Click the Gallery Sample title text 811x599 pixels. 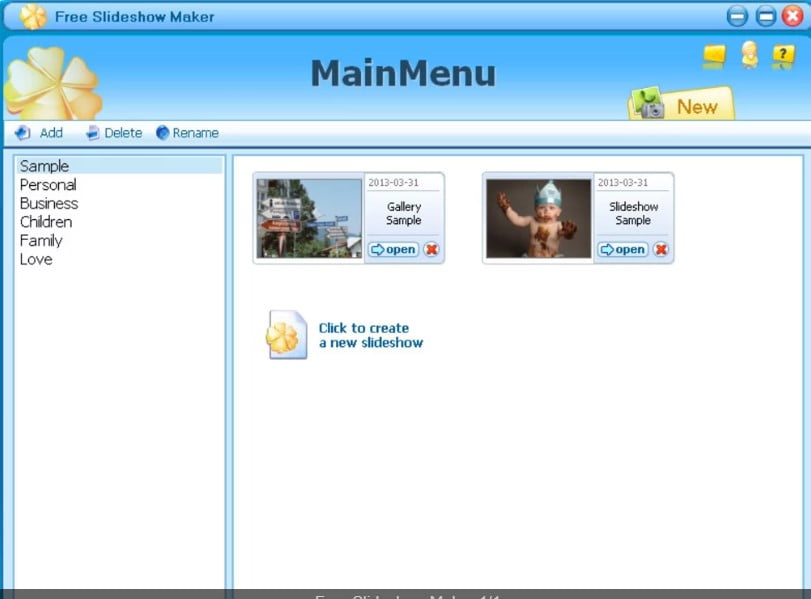click(403, 213)
